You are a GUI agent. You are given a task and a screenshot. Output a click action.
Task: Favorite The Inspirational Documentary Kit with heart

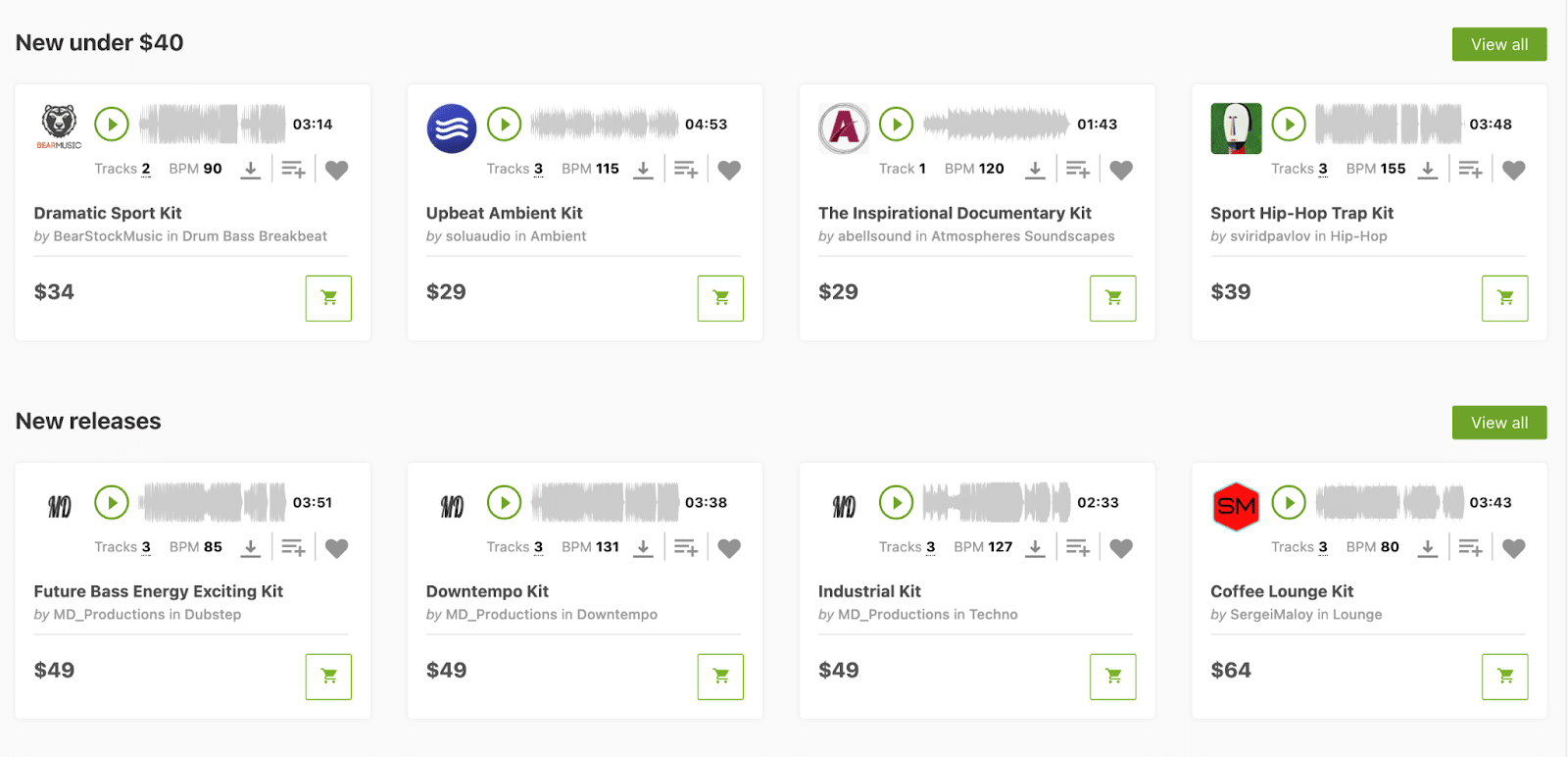pos(1121,170)
